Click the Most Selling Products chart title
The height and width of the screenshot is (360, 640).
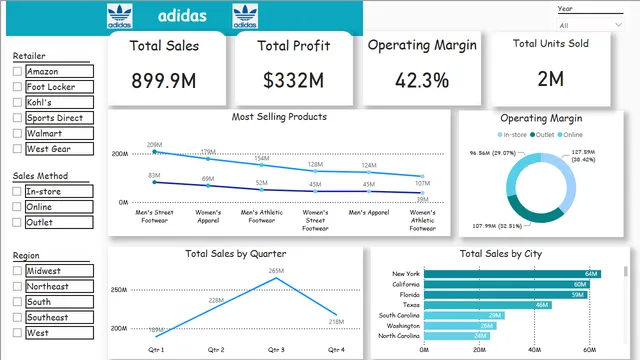click(x=279, y=117)
